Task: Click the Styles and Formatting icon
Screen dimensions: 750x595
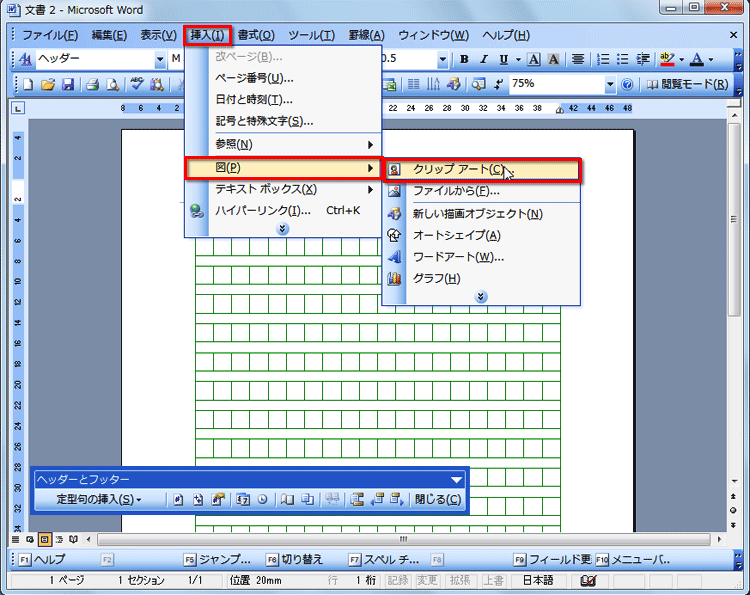Action: coord(25,59)
